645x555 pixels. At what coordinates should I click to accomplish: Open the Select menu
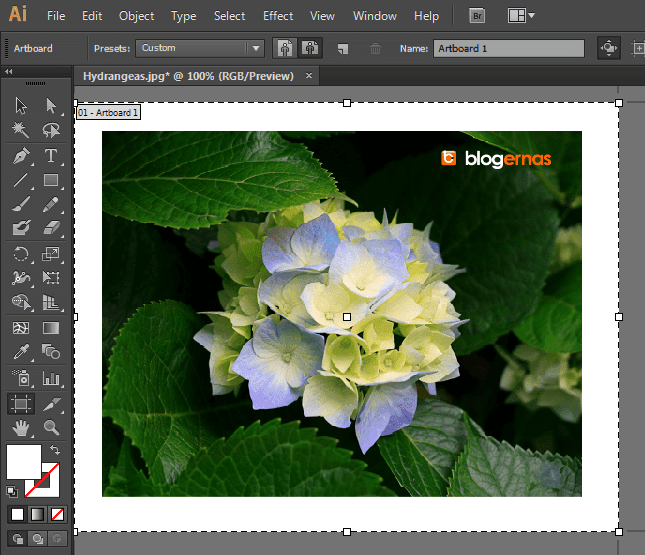point(229,16)
